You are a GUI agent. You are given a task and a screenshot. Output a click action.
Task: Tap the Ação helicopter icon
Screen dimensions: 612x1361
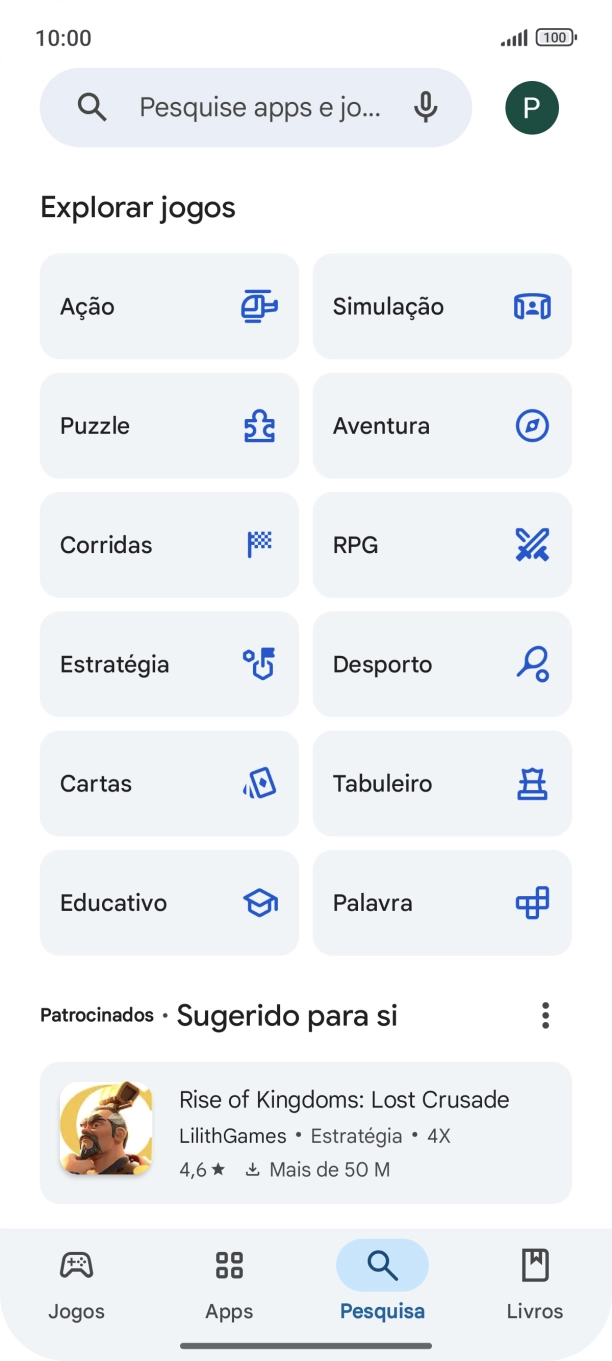click(x=257, y=306)
